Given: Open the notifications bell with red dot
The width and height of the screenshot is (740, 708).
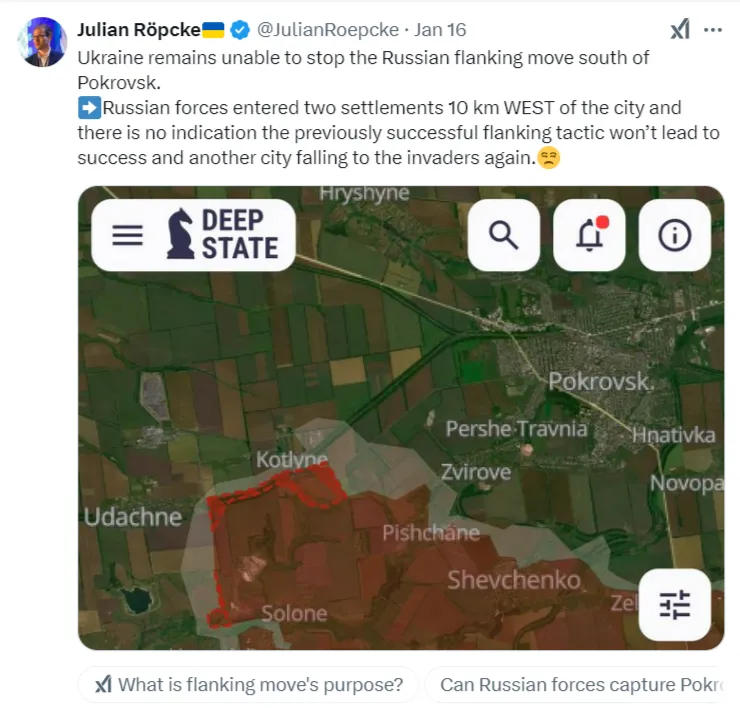Looking at the screenshot, I should click(x=589, y=235).
